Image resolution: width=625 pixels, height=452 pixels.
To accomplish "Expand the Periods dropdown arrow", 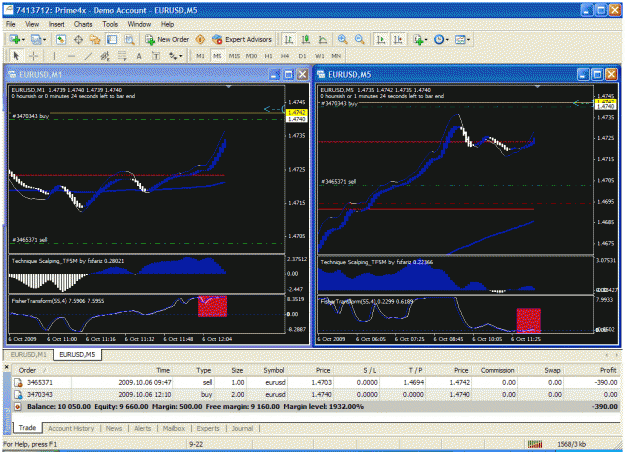I will (447, 40).
